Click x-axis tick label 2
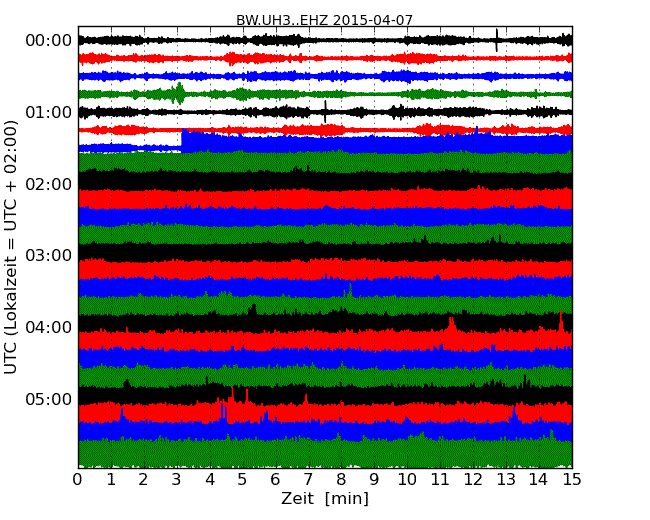 [x=143, y=480]
